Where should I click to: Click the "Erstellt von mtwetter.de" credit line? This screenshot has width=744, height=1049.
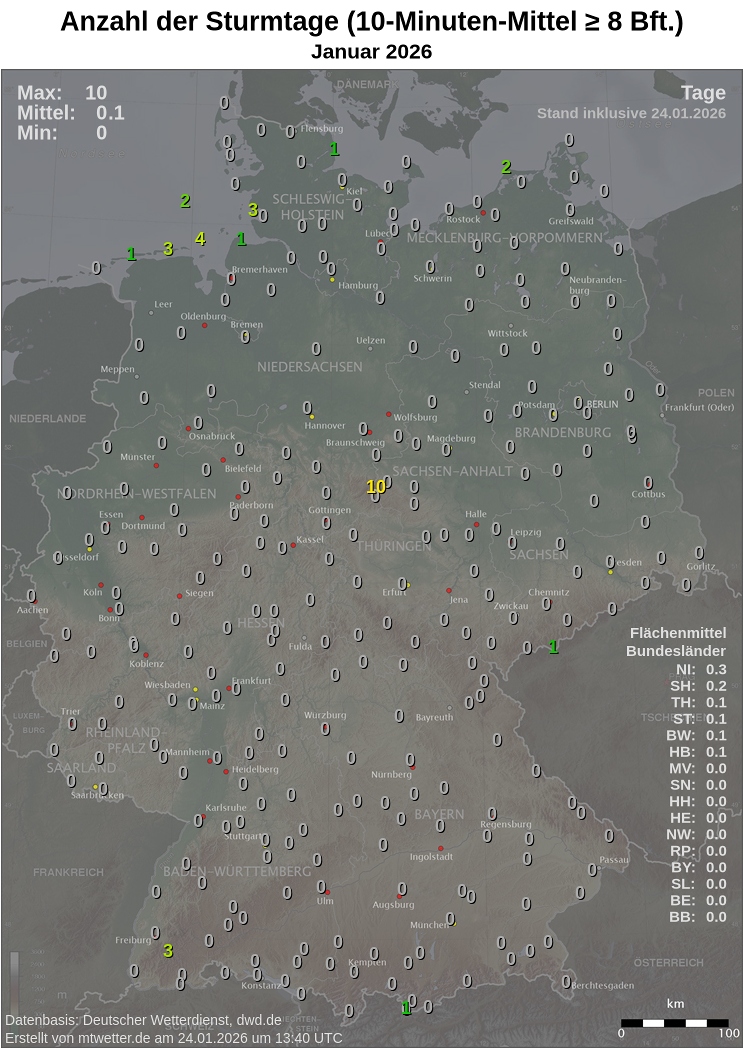tap(173, 1038)
